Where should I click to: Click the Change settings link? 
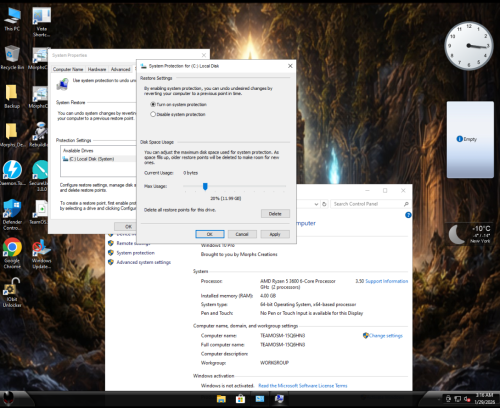point(386,336)
